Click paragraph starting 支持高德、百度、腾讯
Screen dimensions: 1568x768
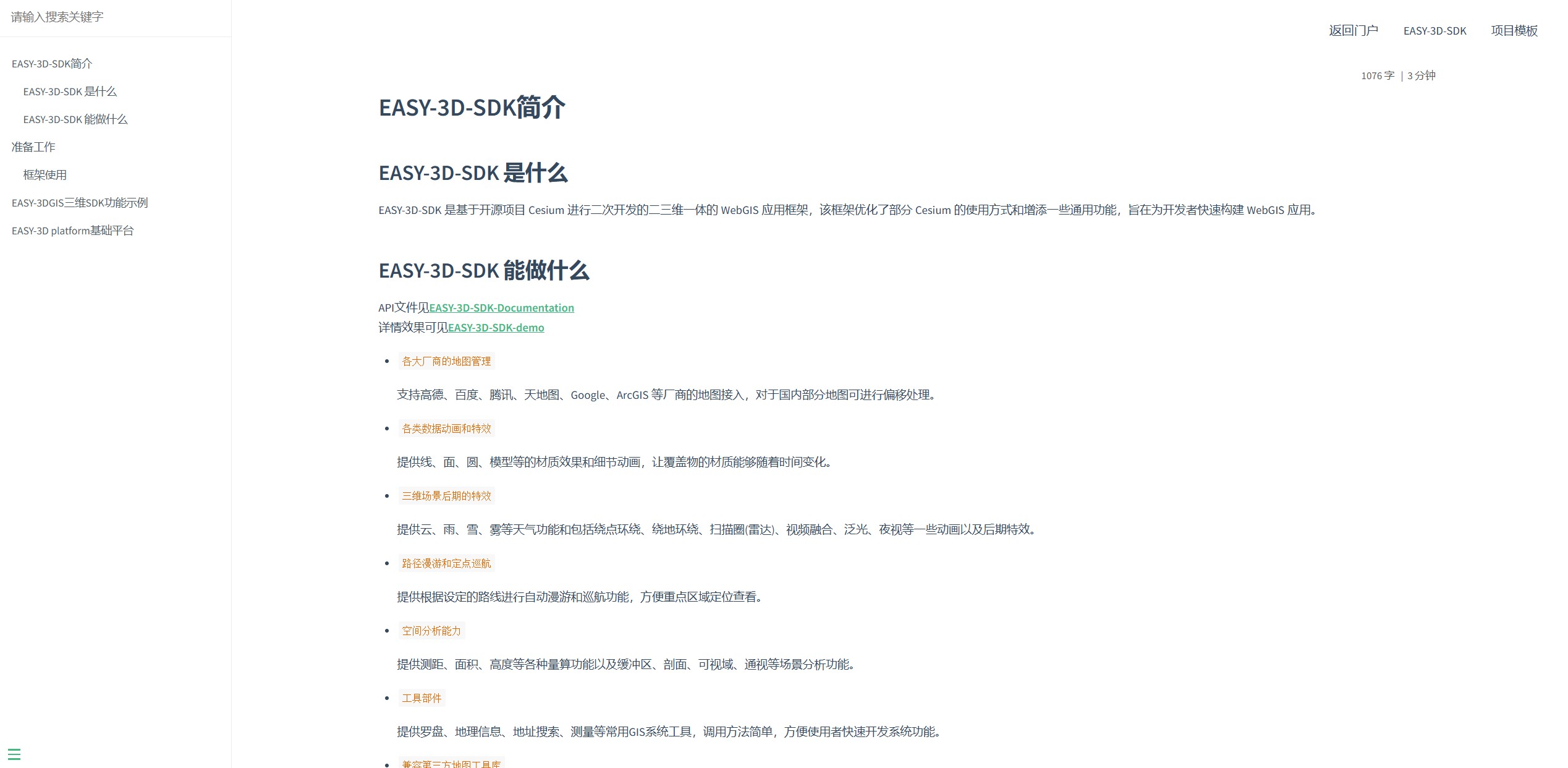tap(668, 395)
